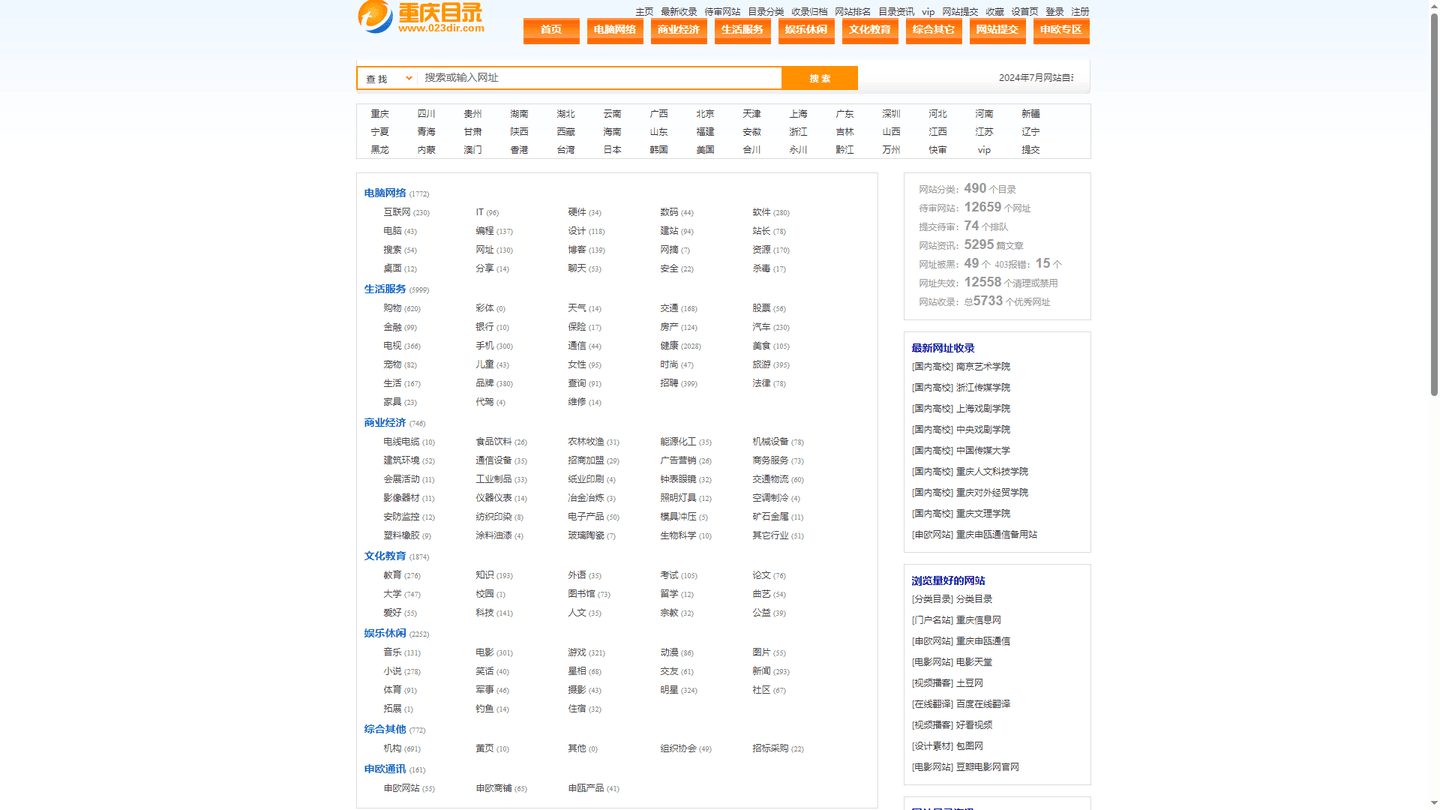Open the 图书馆 subcategory

pyautogui.click(x=581, y=594)
